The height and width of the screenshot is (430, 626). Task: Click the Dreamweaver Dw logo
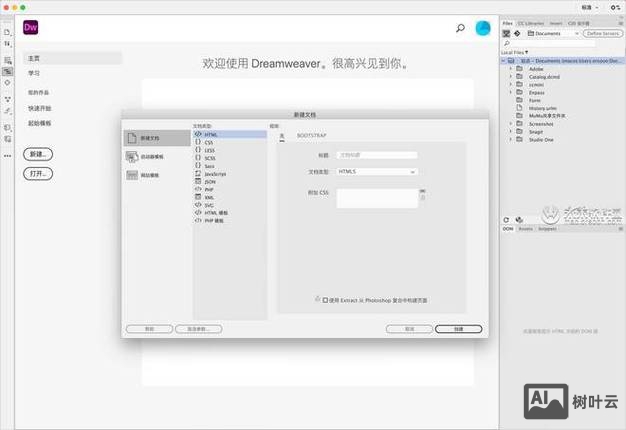[30, 28]
